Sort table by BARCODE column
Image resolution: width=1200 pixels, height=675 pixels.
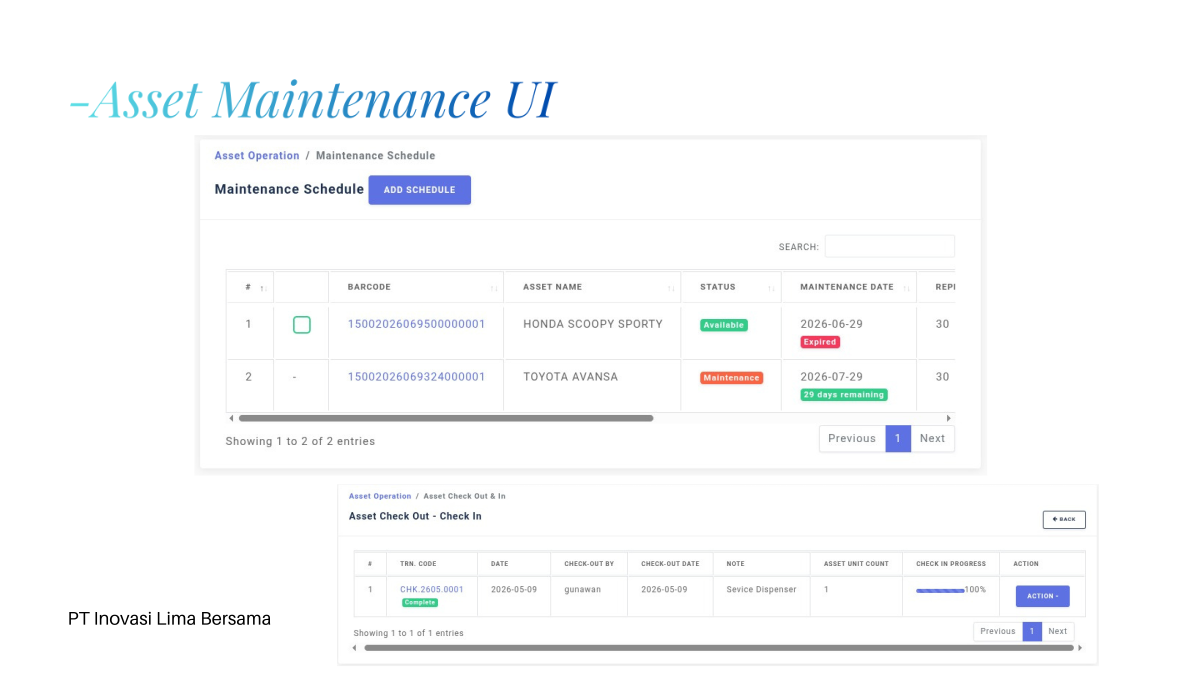tap(416, 287)
